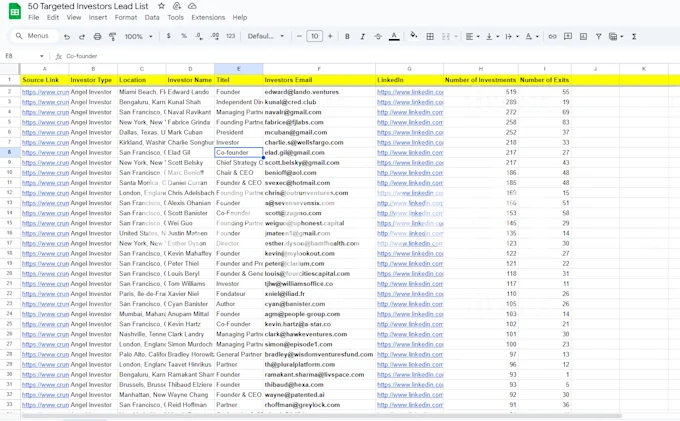Click the source link in row 5
This screenshot has height=421, width=680.
tap(45, 122)
